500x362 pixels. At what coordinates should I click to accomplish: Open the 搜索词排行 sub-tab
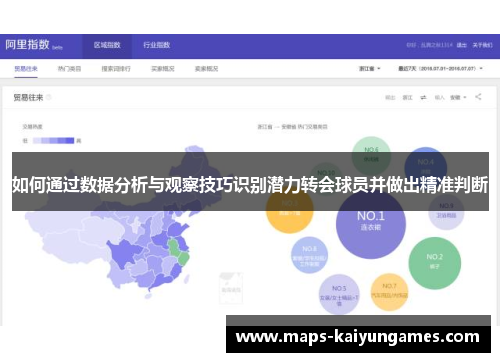116,69
